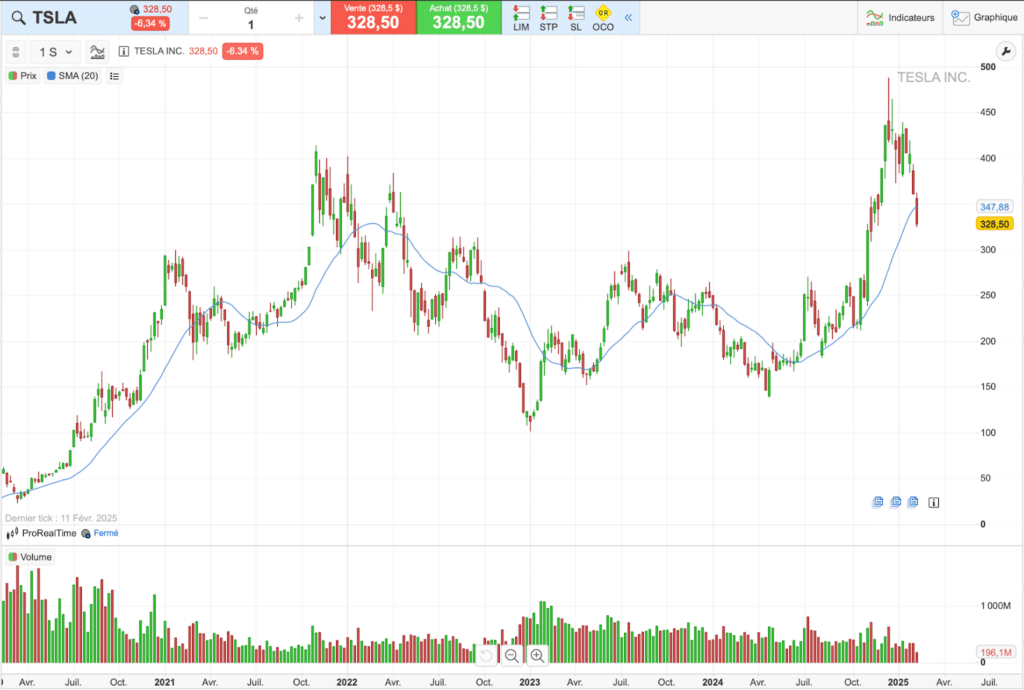Click the second blue copy-chart icon
This screenshot has width=1024, height=690.
896,502
